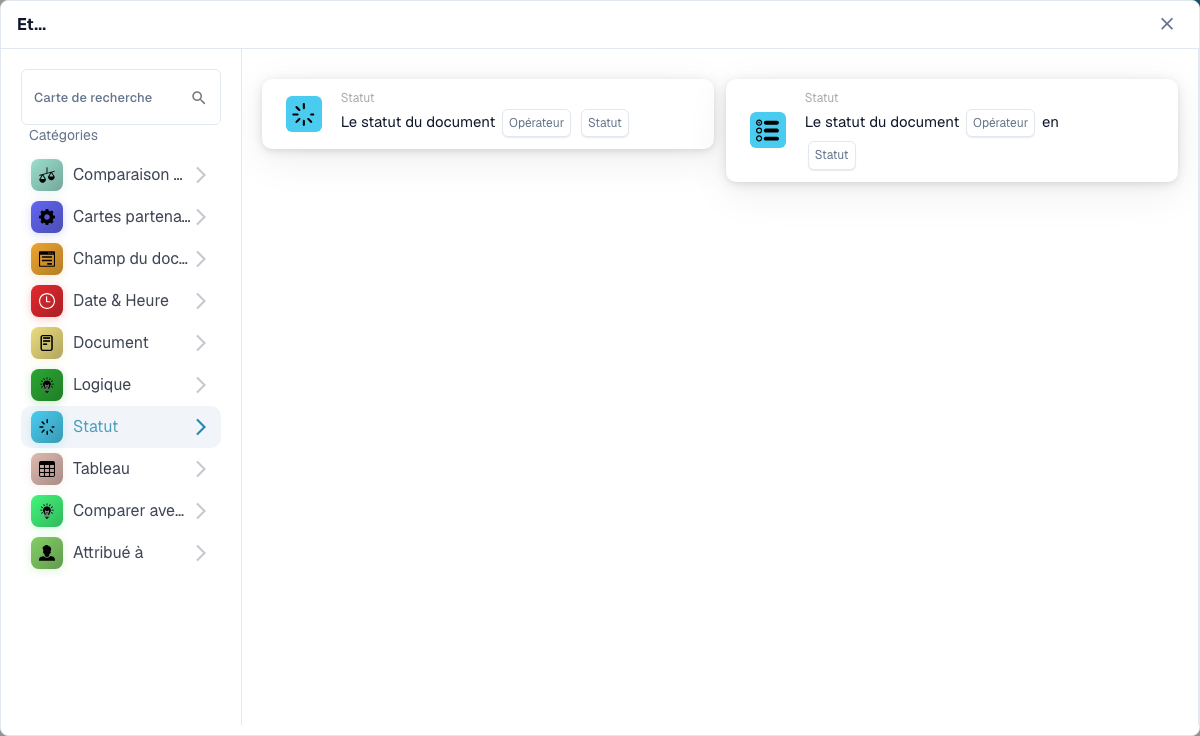
Task: Click the spinner icon on first Statut card
Action: 304,114
